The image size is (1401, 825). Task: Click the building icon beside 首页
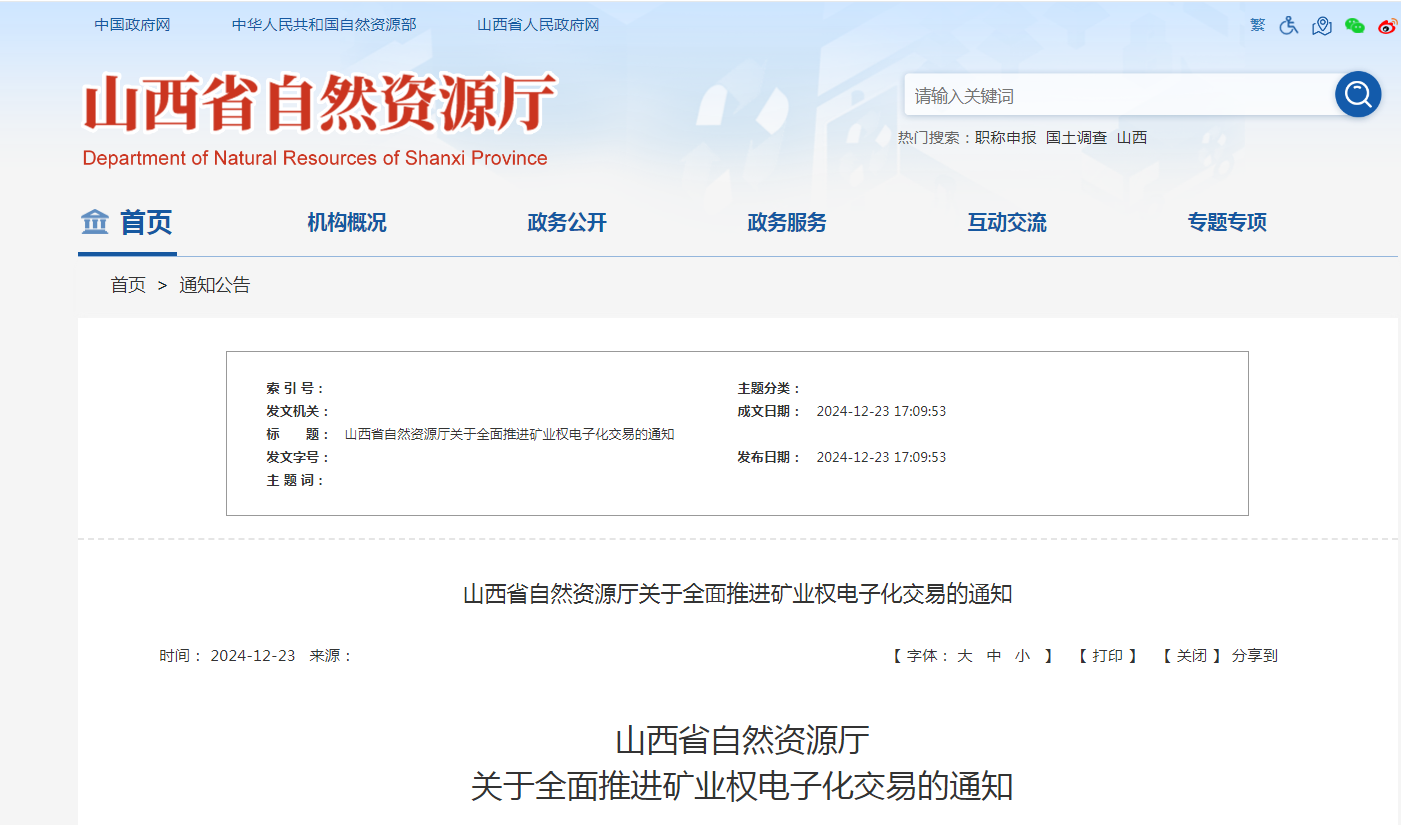(95, 222)
